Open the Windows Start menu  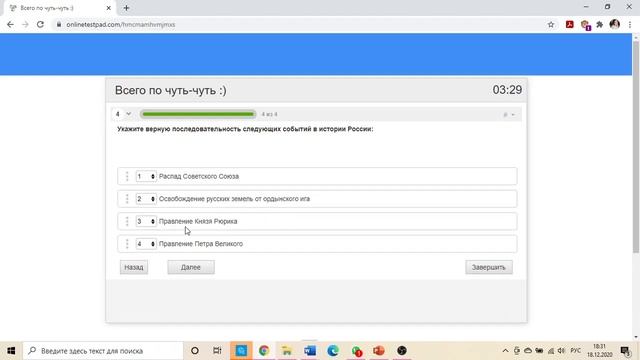point(11,351)
